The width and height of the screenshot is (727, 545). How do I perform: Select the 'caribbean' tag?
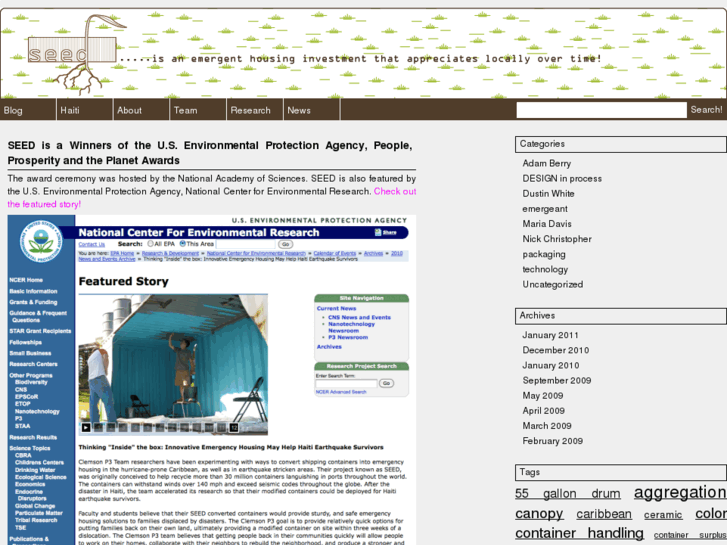tap(604, 514)
